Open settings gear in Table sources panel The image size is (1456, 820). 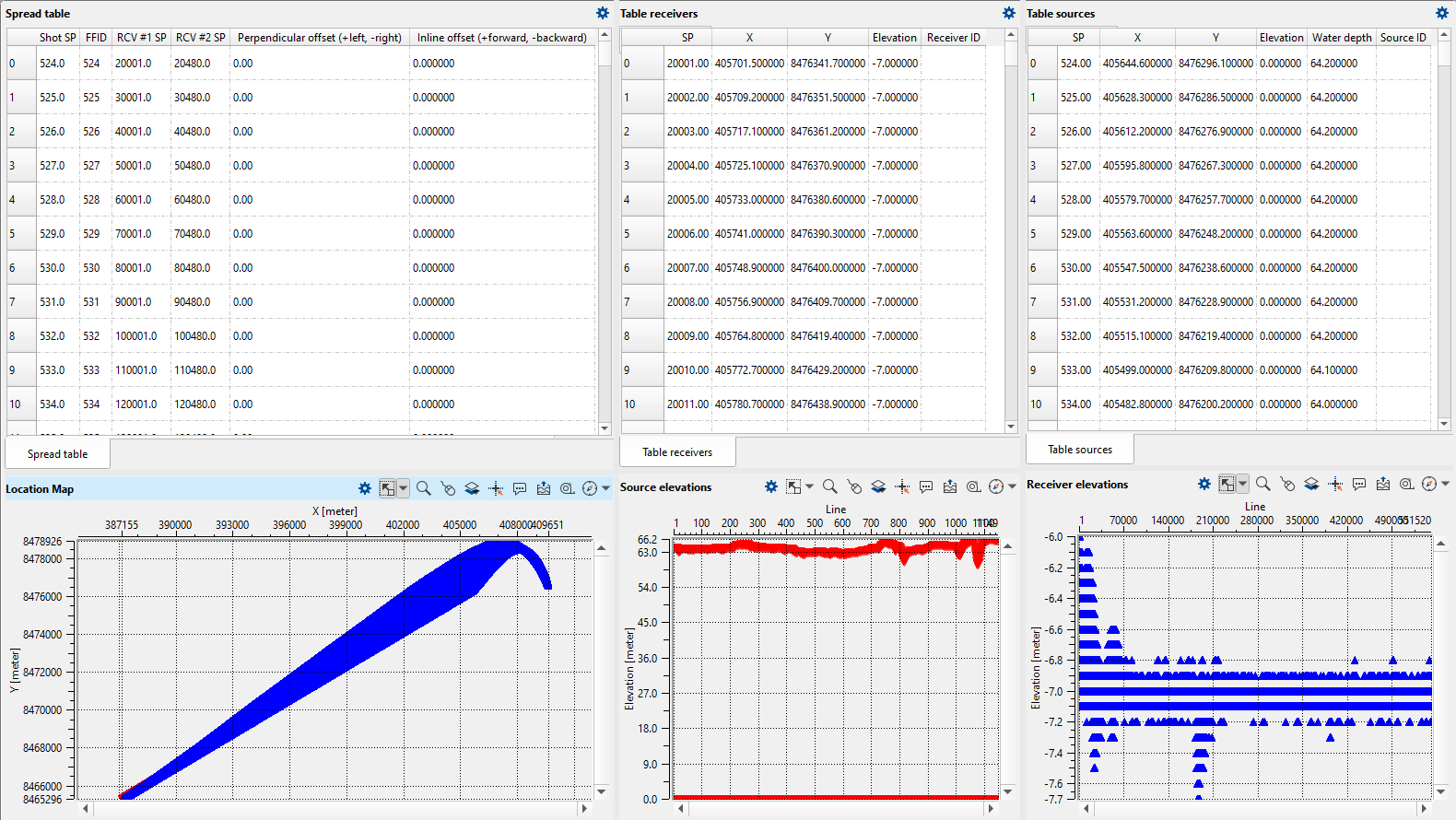tap(1442, 13)
